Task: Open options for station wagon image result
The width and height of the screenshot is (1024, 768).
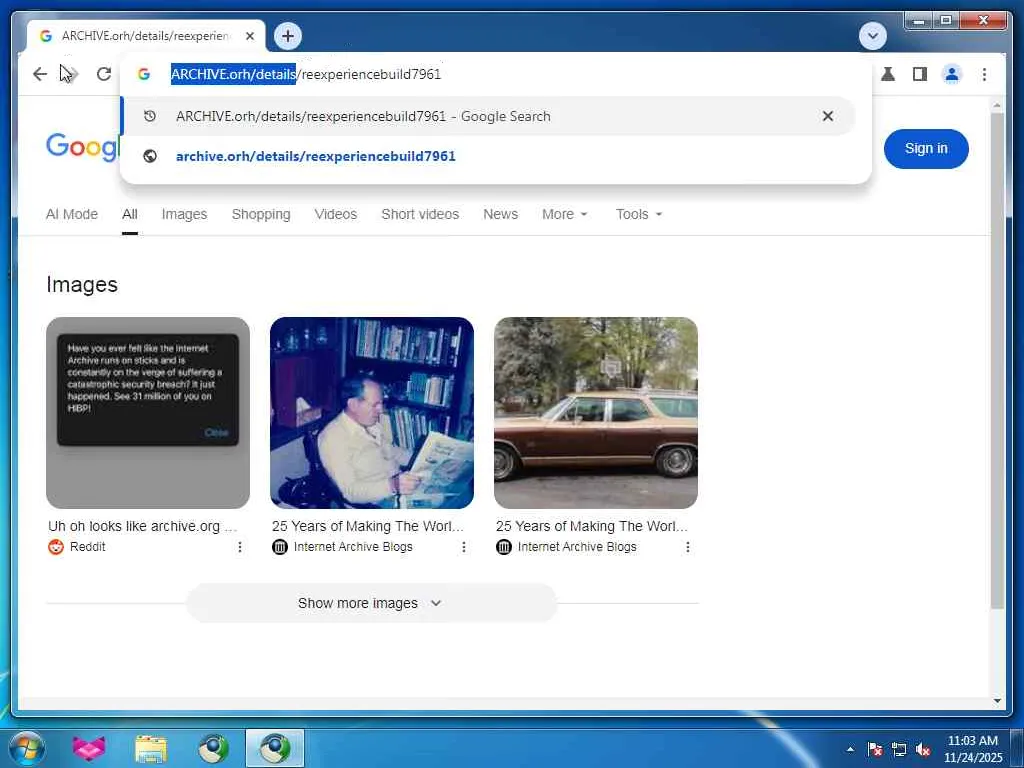Action: (x=688, y=547)
